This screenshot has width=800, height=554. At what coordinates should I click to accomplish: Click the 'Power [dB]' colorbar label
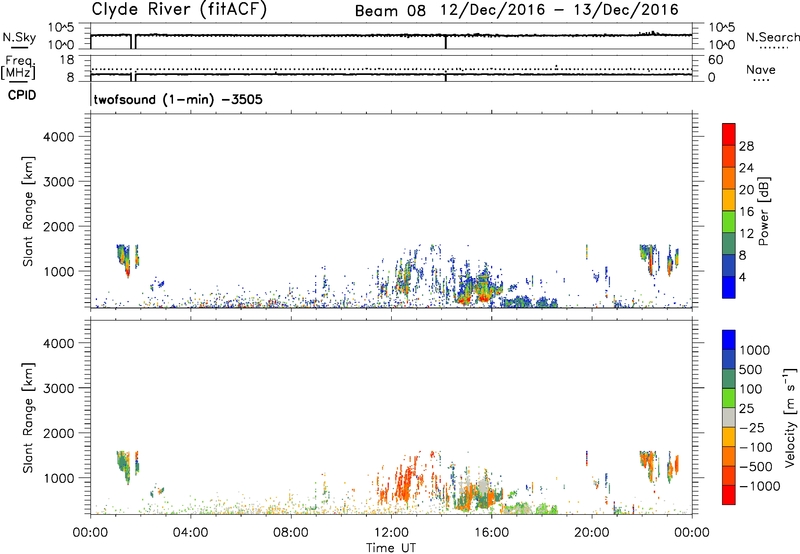pyautogui.click(x=763, y=211)
